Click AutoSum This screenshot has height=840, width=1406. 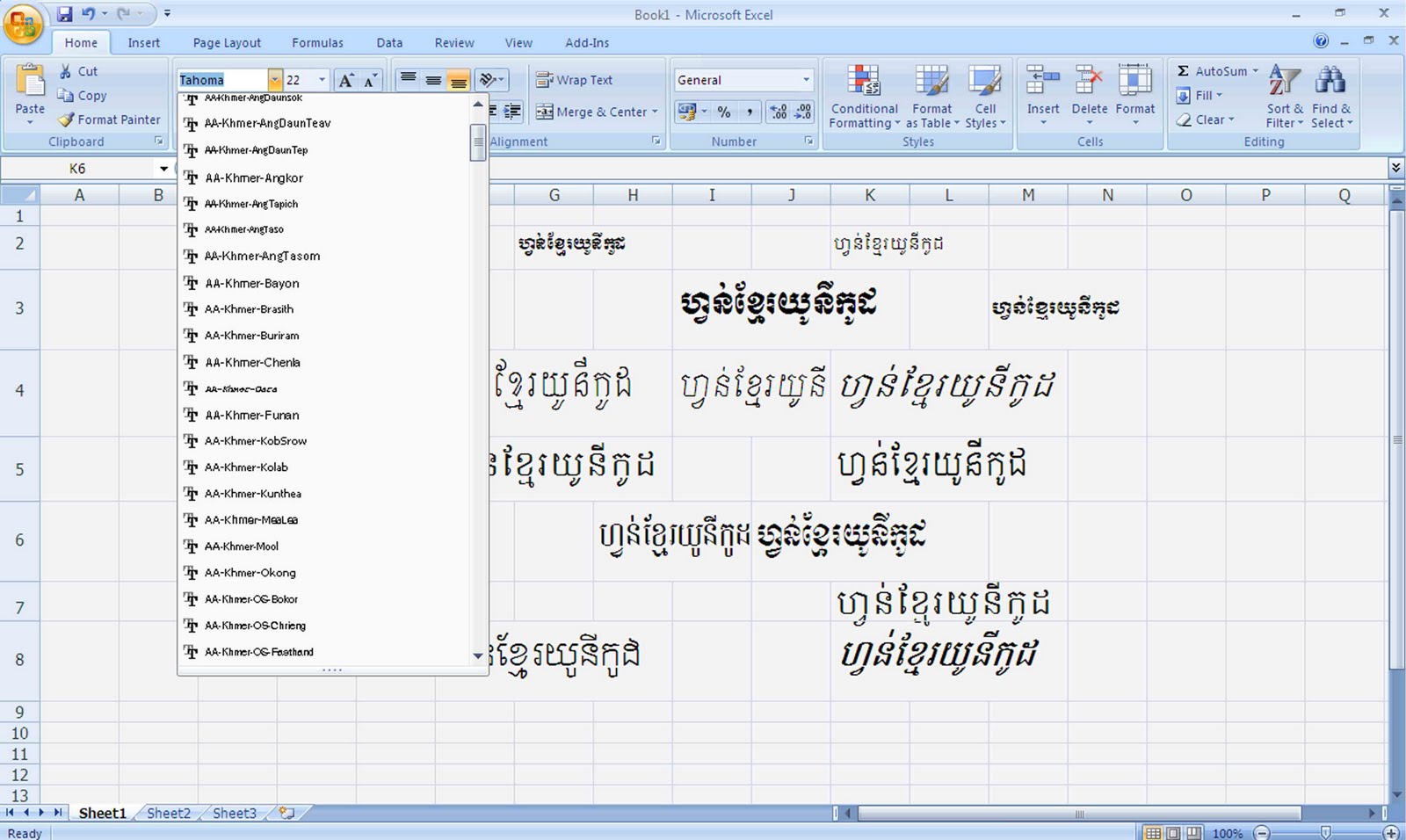(1213, 71)
